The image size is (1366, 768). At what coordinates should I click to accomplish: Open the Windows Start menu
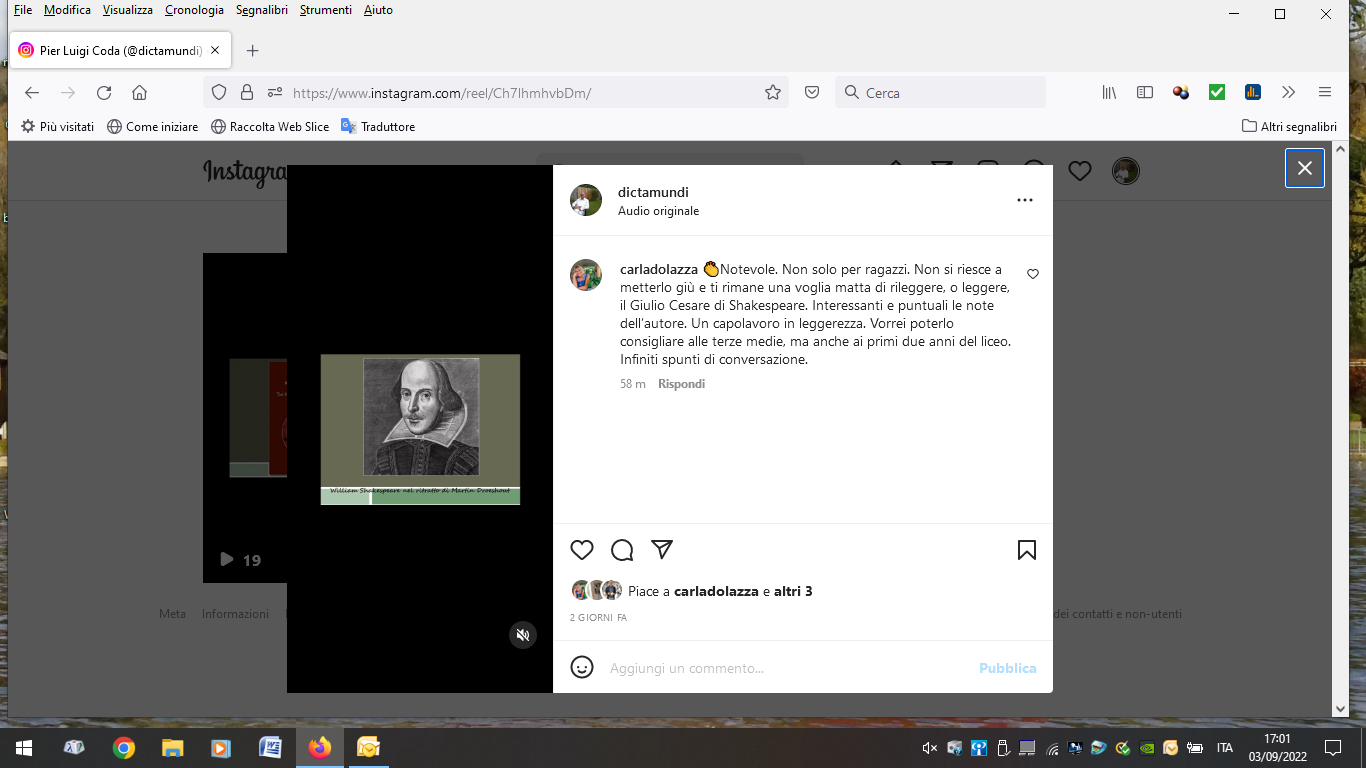click(x=24, y=747)
